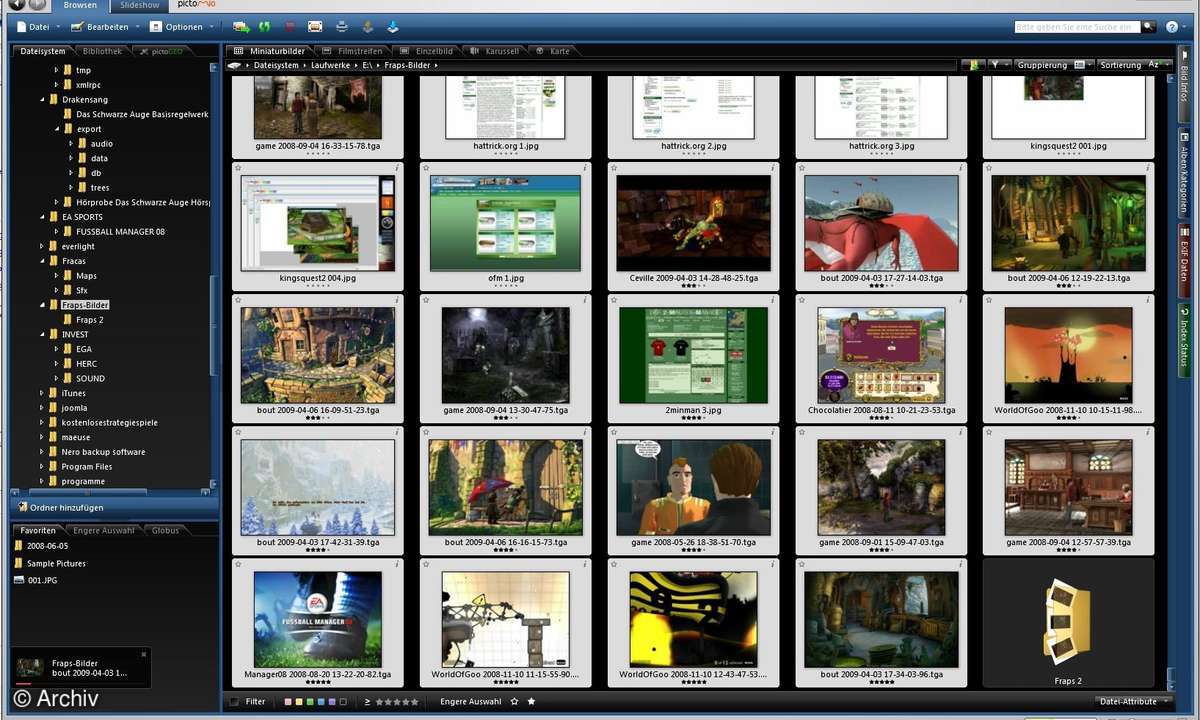Toggle favorite star on Chocolatier thumbnail
Screen dimensions: 1200x720
[803, 299]
